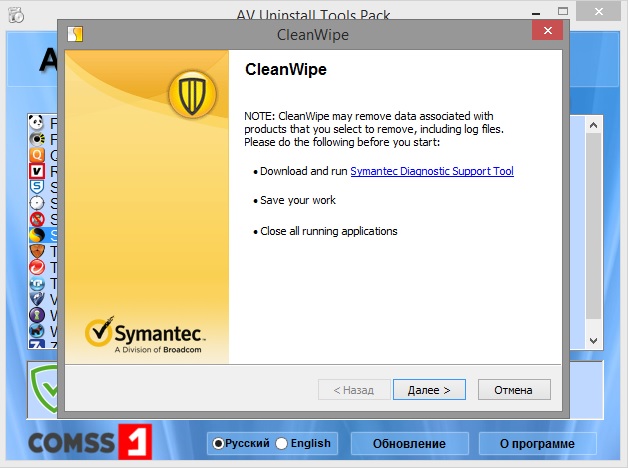Click the Symantec shield emblem on banner
Screen dimensions: 628x468
tap(186, 97)
